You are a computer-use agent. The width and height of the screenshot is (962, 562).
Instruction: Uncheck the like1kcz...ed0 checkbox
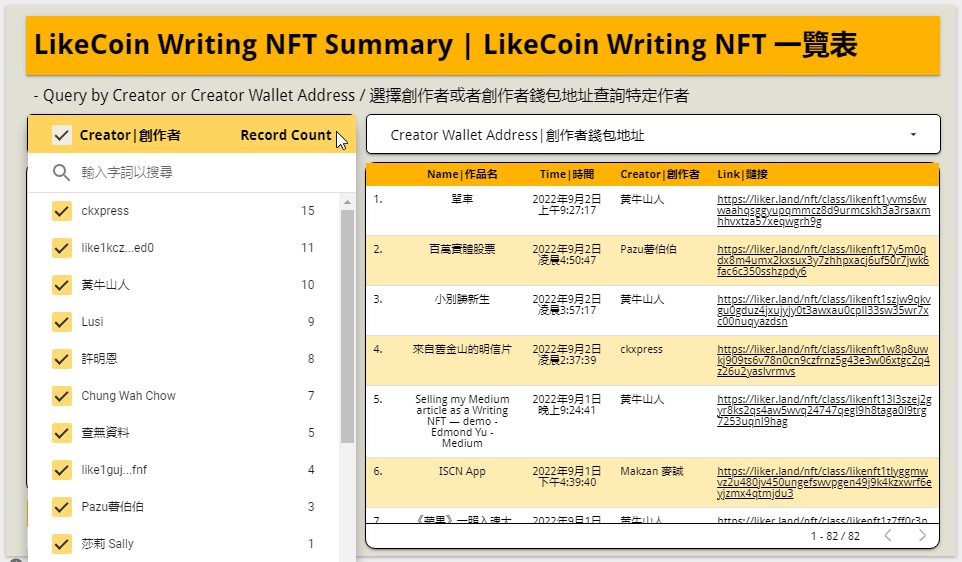point(61,248)
